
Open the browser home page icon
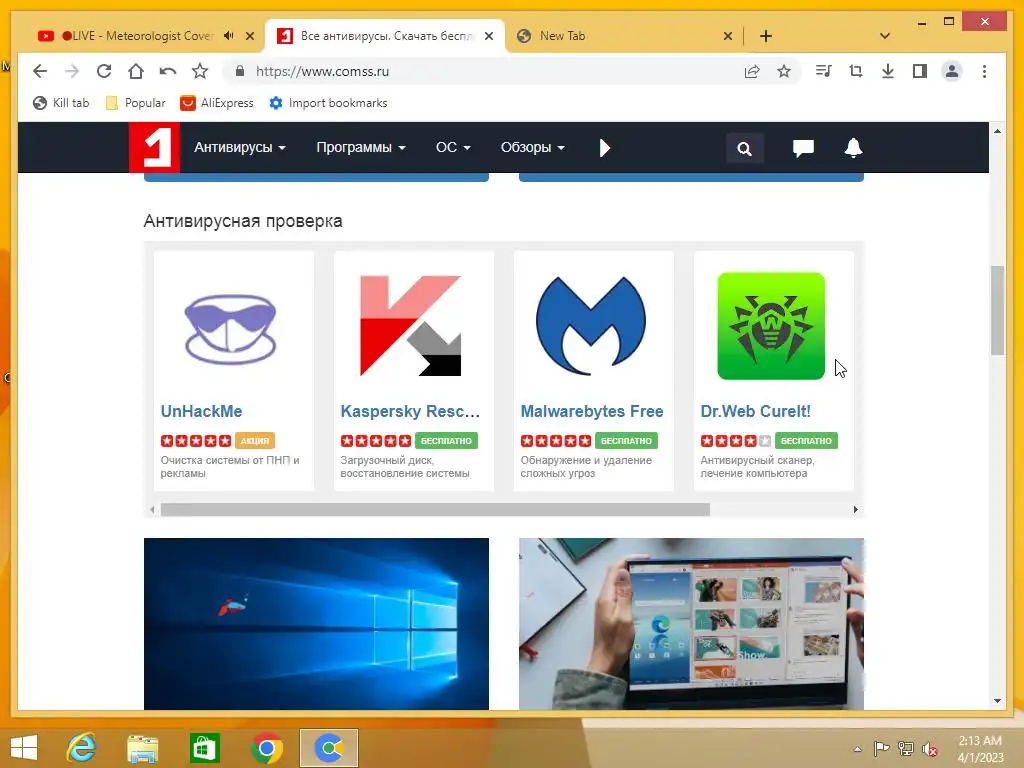click(x=136, y=71)
